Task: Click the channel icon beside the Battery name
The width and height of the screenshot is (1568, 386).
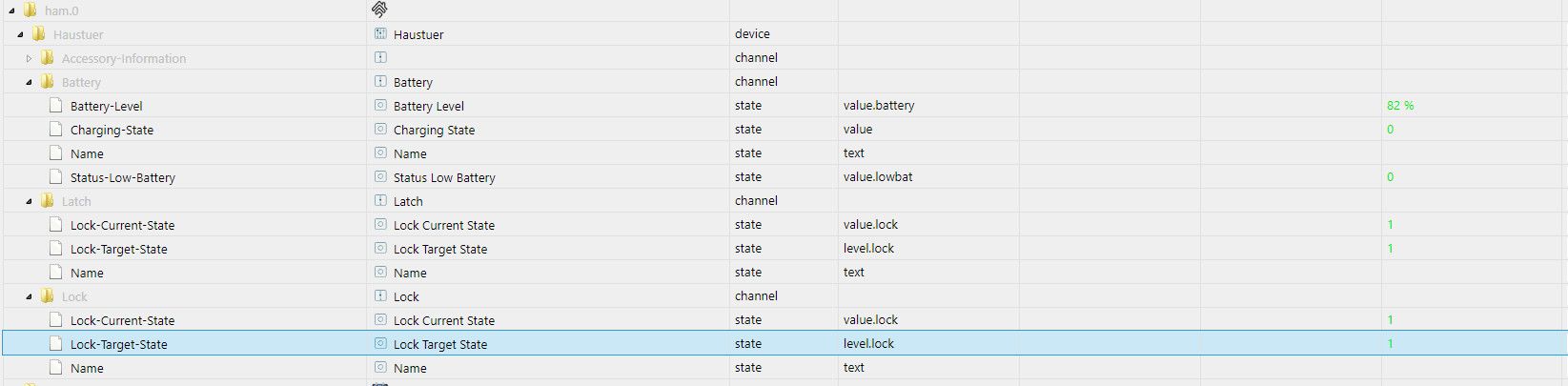Action: click(380, 82)
